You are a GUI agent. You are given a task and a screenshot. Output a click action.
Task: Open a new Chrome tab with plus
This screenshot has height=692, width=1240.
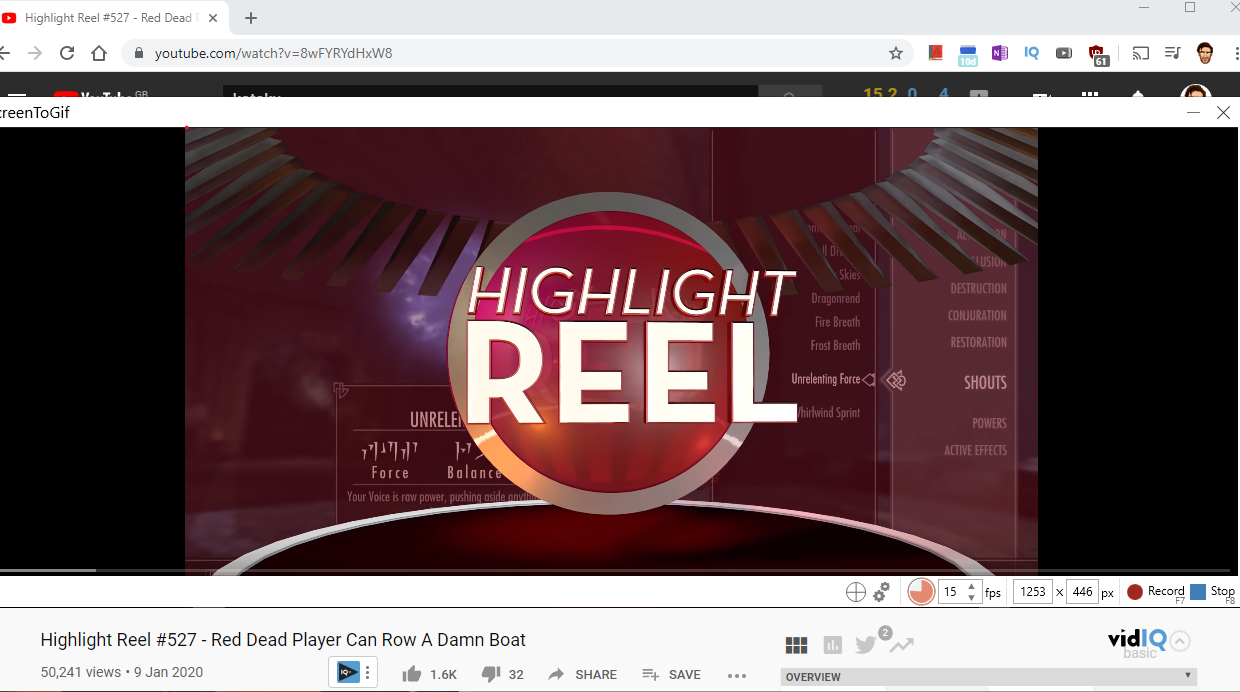251,18
